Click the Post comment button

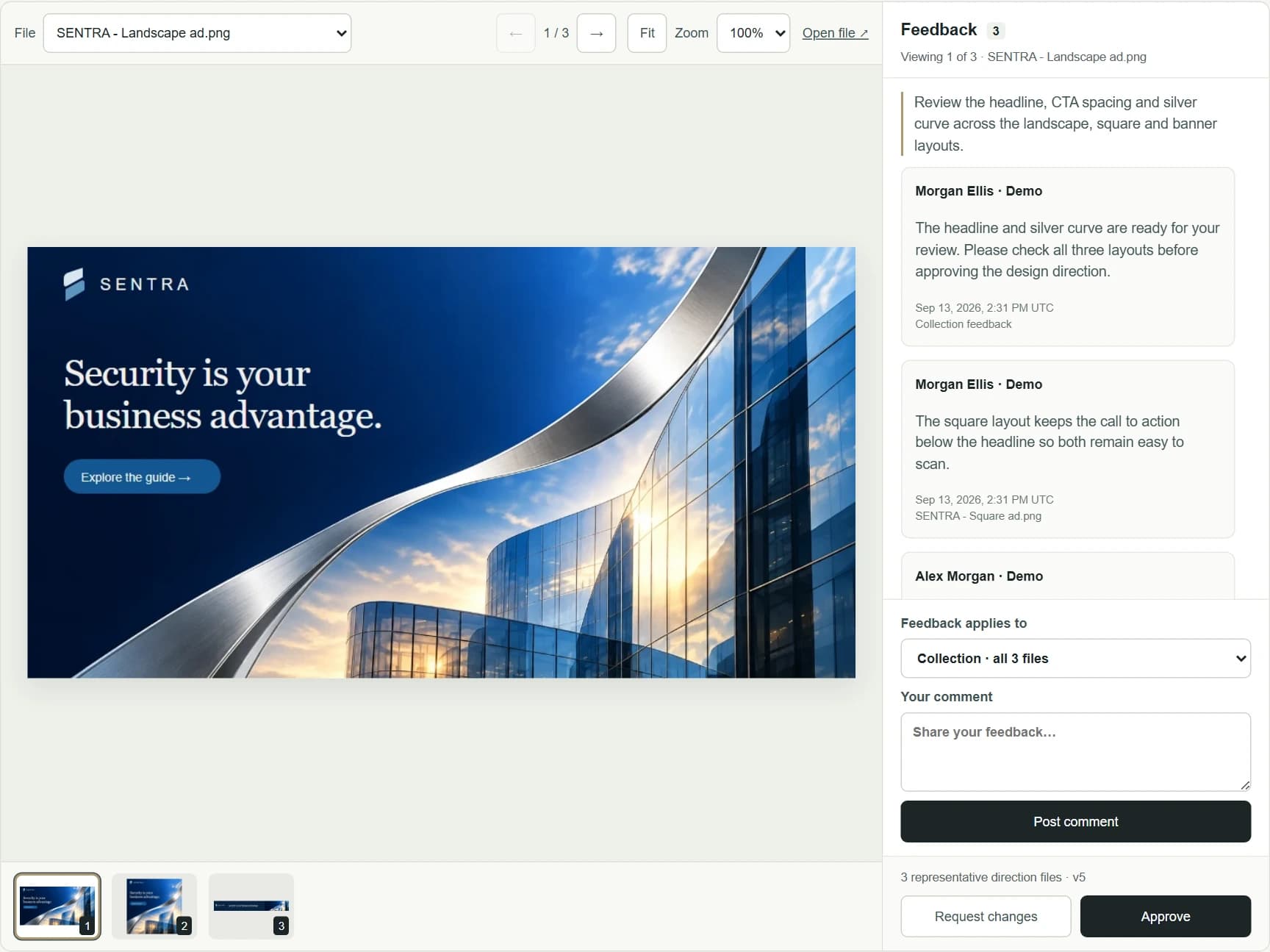[1075, 821]
